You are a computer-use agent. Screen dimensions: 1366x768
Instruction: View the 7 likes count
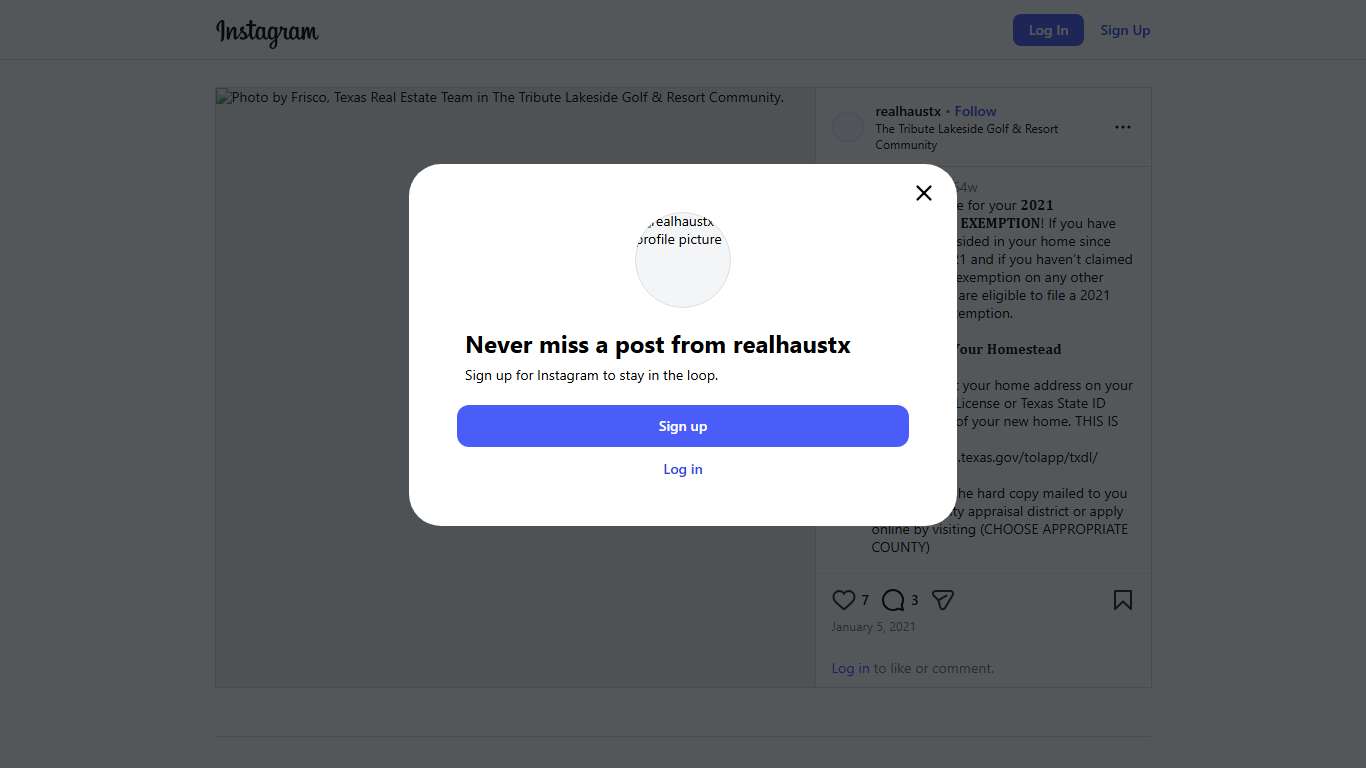[x=865, y=601]
